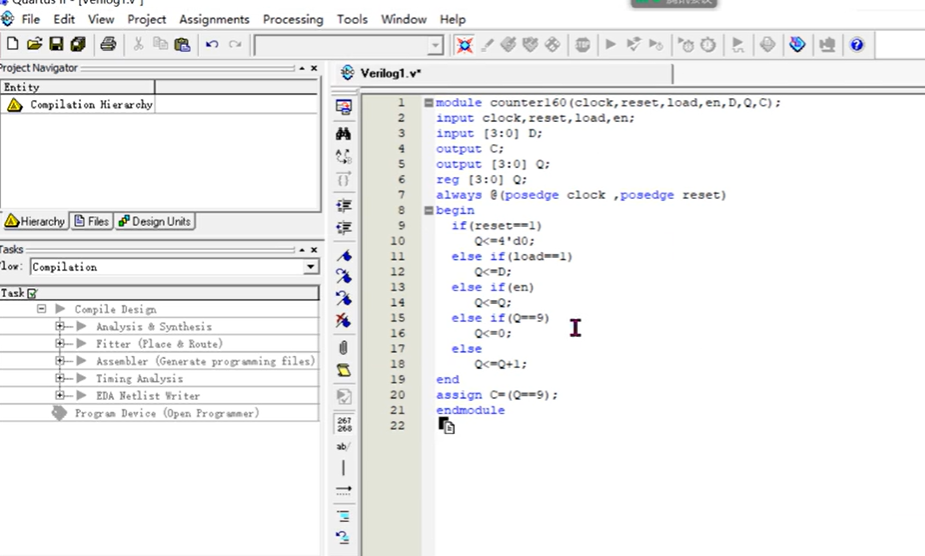The image size is (925, 556).
Task: Toggle the Task column checkmark icon
Action: pyautogui.click(x=32, y=293)
